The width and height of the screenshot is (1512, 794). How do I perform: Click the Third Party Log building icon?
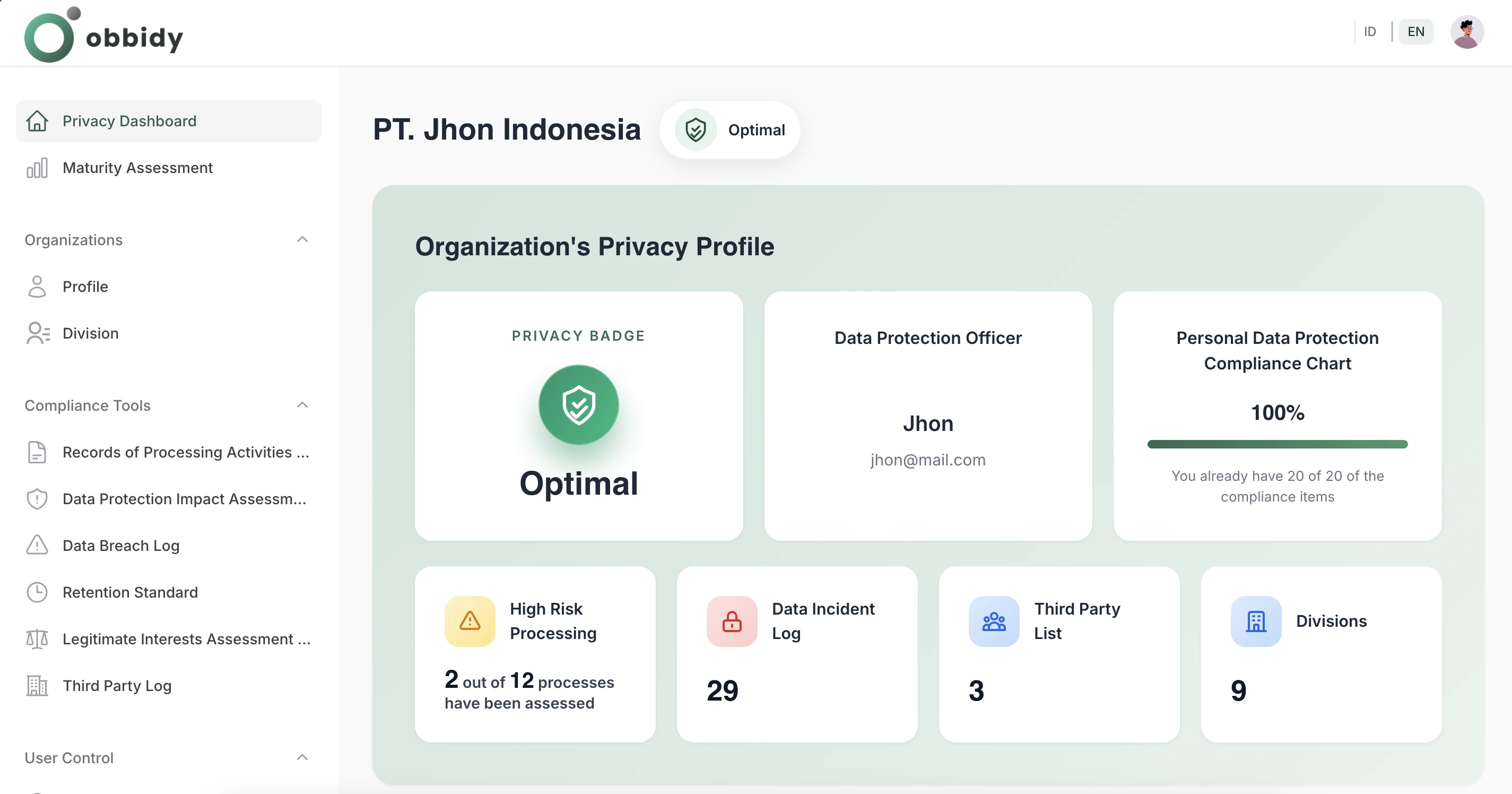pyautogui.click(x=38, y=685)
